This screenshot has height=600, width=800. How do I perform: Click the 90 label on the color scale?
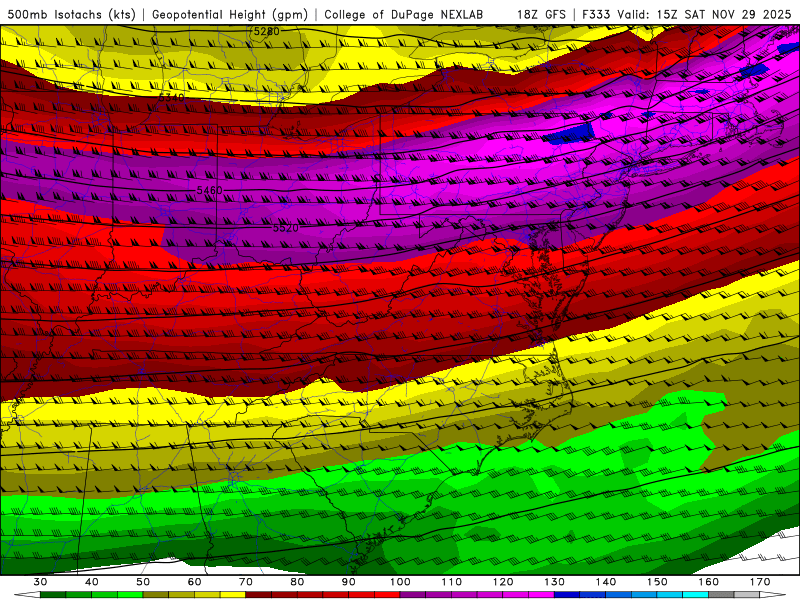pos(349,582)
